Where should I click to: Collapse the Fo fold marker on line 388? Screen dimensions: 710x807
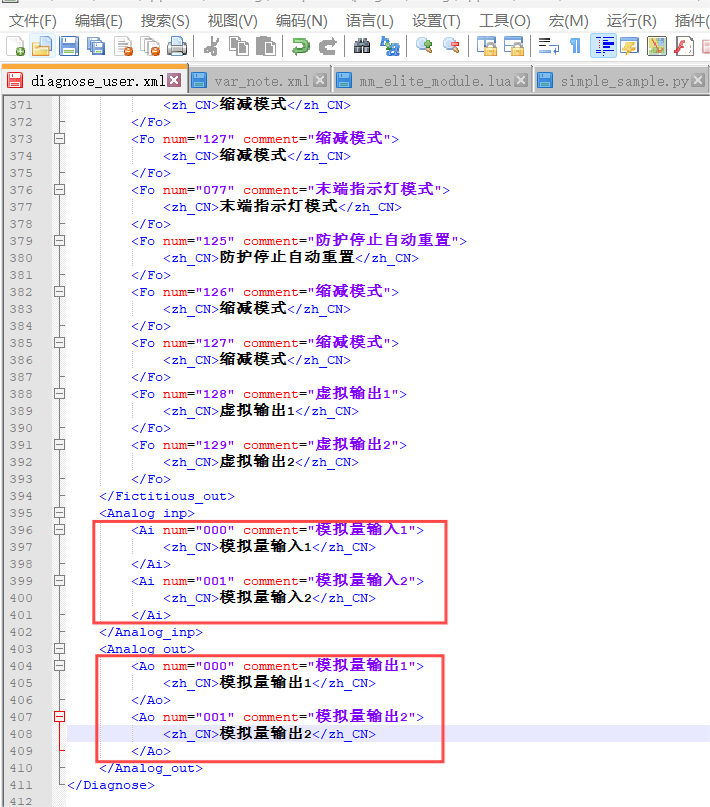[60, 394]
